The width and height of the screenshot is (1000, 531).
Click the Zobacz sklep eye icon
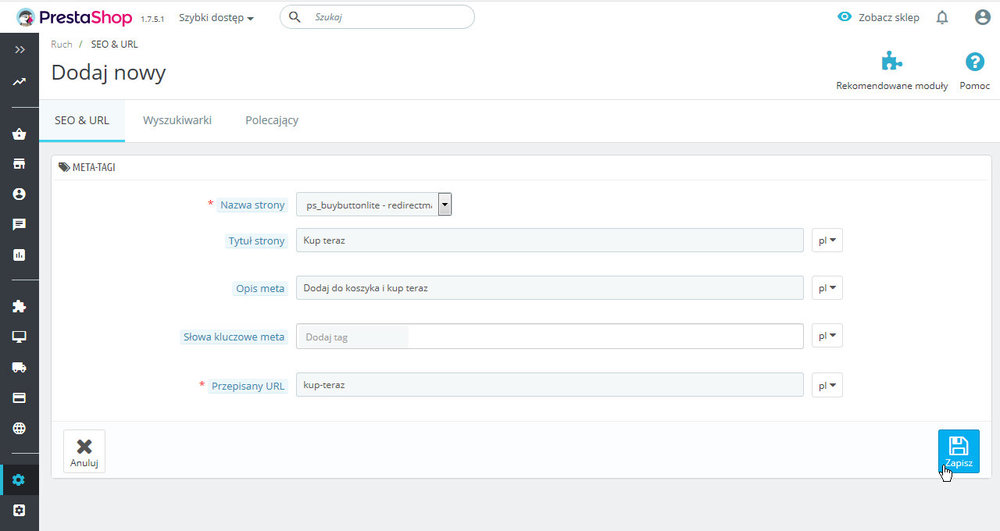tap(844, 17)
